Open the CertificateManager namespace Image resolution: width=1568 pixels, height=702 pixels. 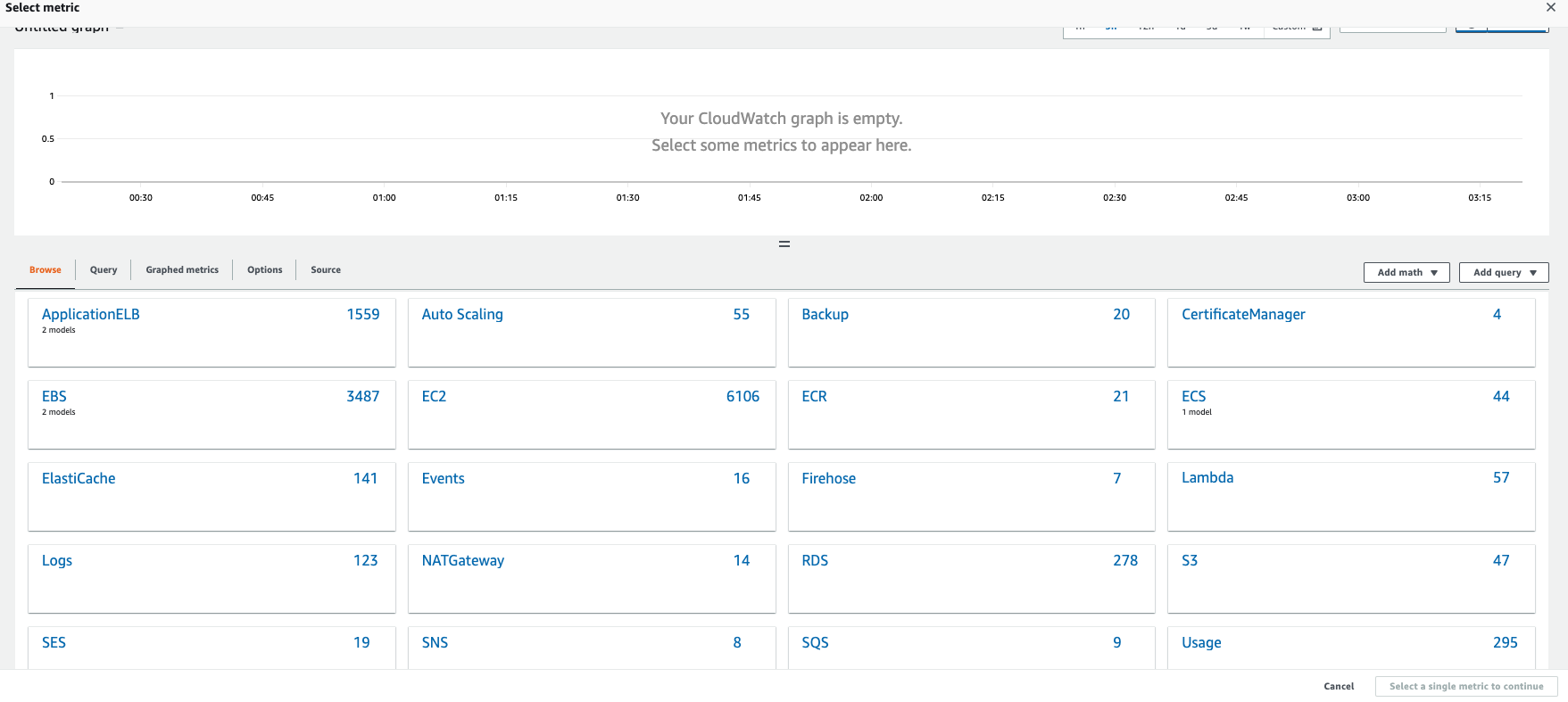coord(1243,314)
